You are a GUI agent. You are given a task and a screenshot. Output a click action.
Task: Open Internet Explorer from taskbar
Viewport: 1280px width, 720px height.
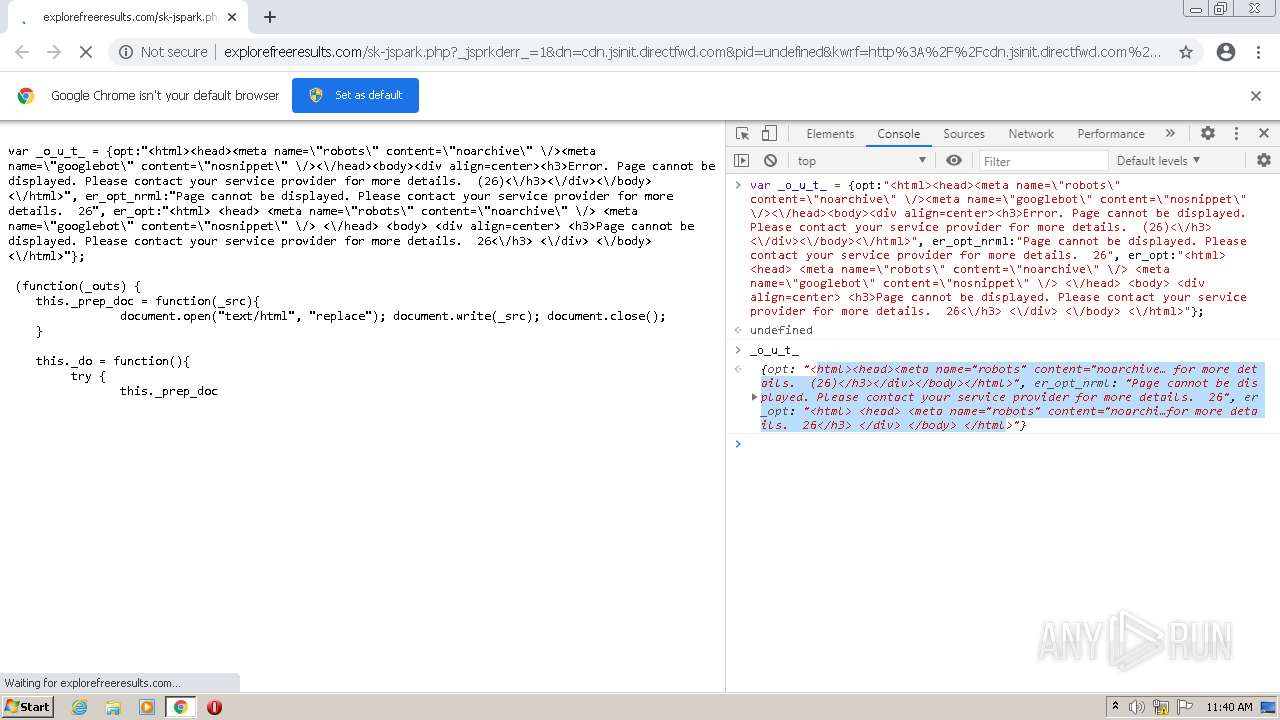(80, 707)
